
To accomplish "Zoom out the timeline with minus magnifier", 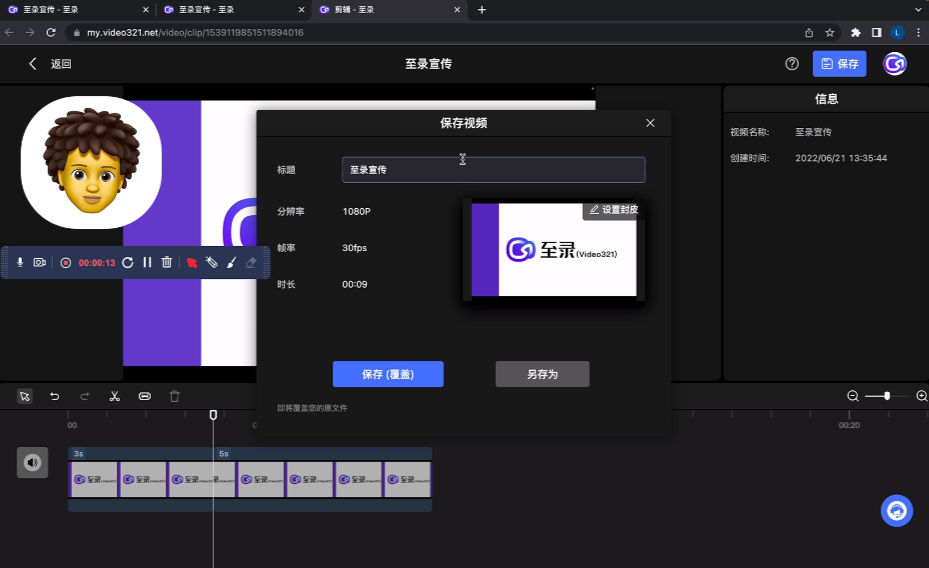I will coord(853,396).
